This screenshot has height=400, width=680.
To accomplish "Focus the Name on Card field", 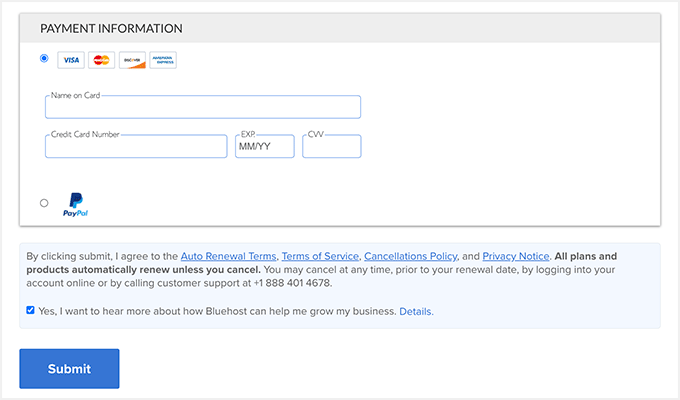I will (202, 108).
